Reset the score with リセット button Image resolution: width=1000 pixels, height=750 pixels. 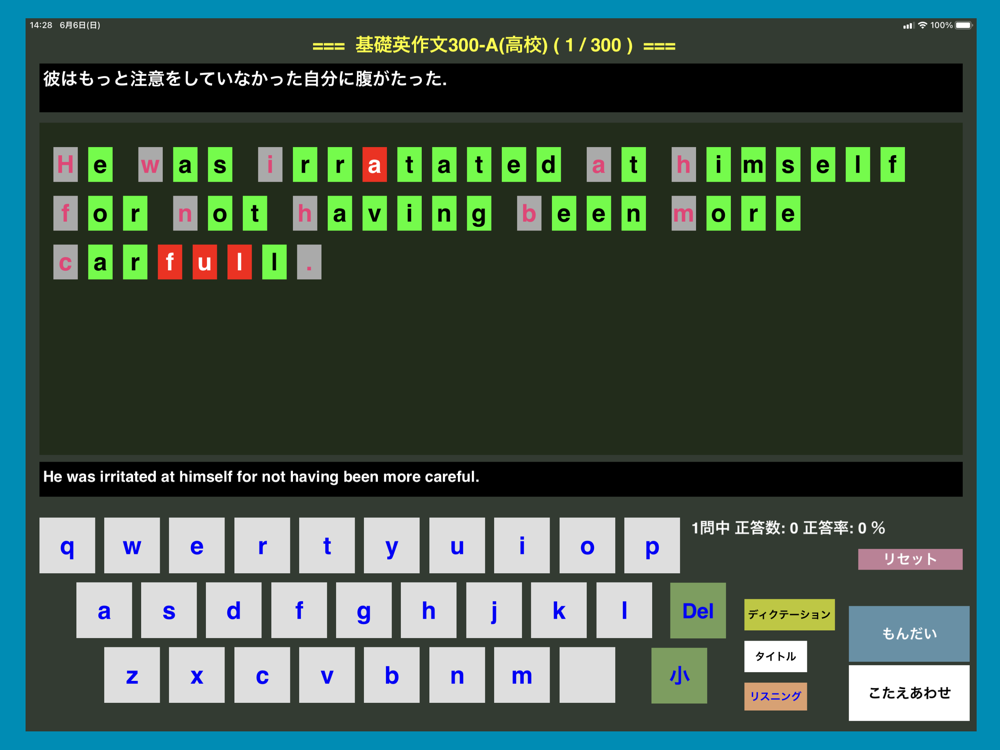click(910, 559)
